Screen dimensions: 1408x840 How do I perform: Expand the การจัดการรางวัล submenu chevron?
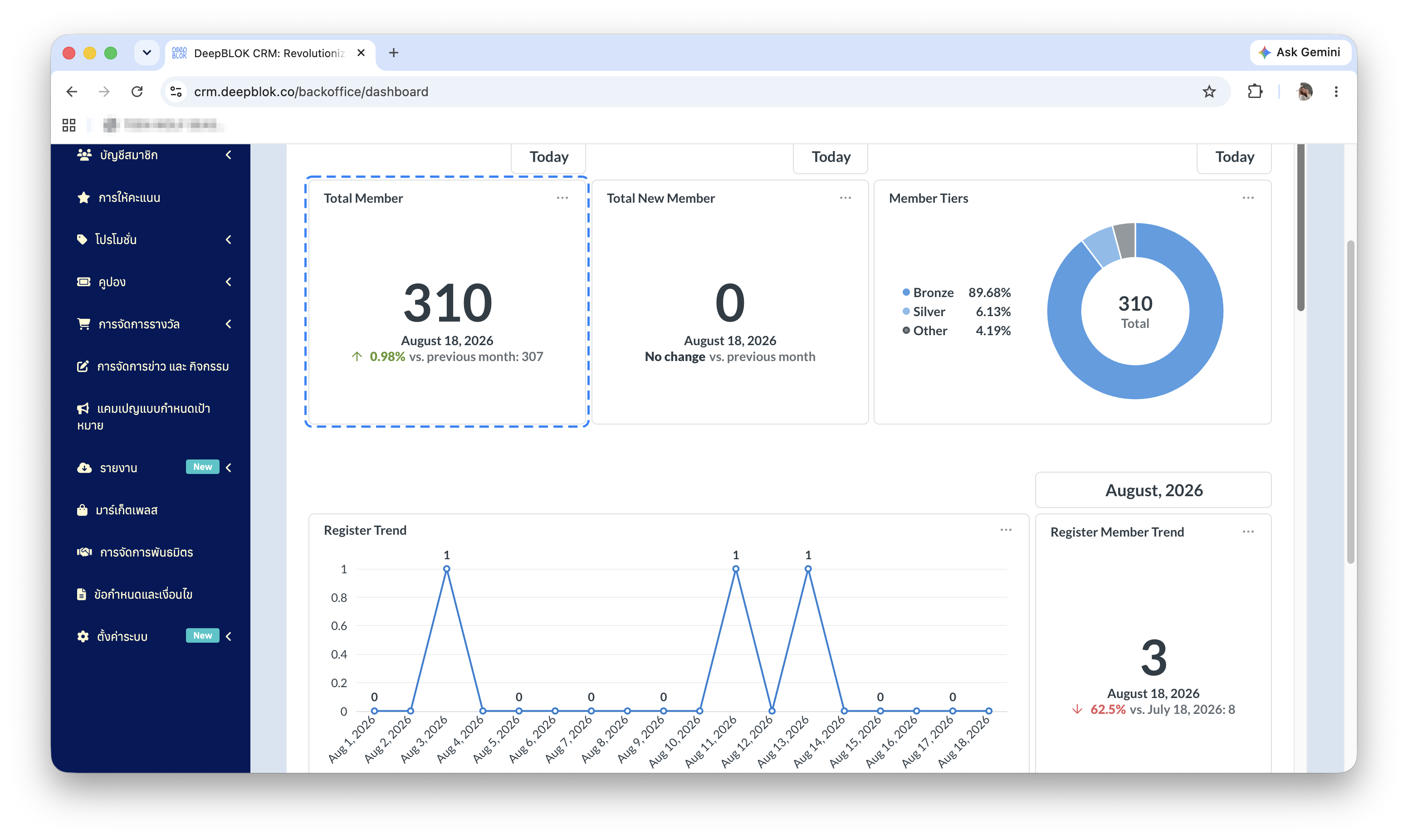pyautogui.click(x=229, y=324)
